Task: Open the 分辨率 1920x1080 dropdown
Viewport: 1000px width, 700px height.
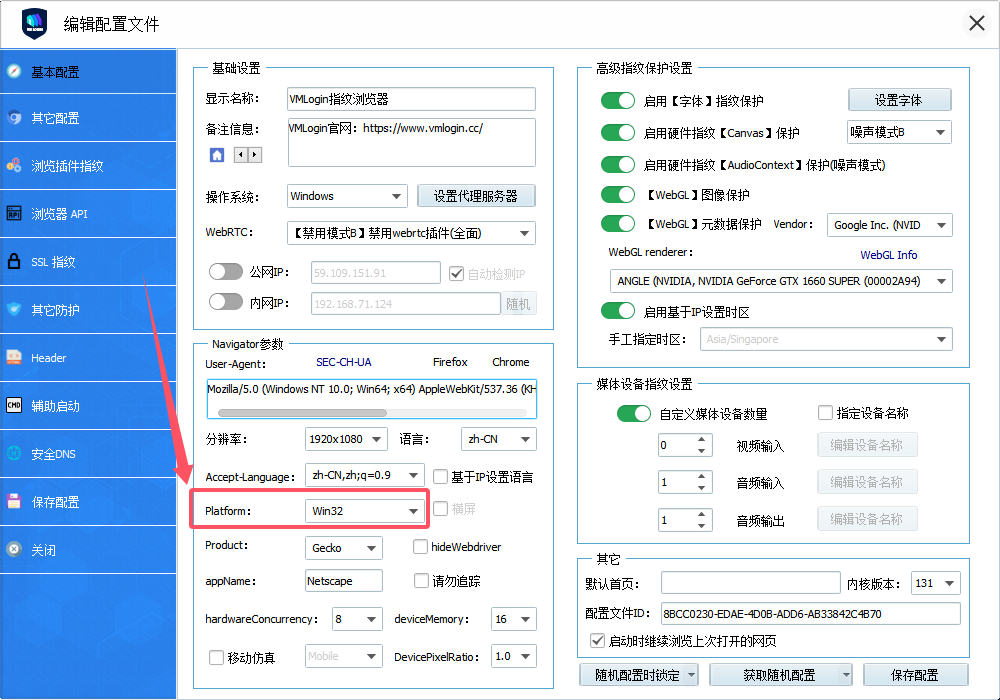Action: click(346, 439)
